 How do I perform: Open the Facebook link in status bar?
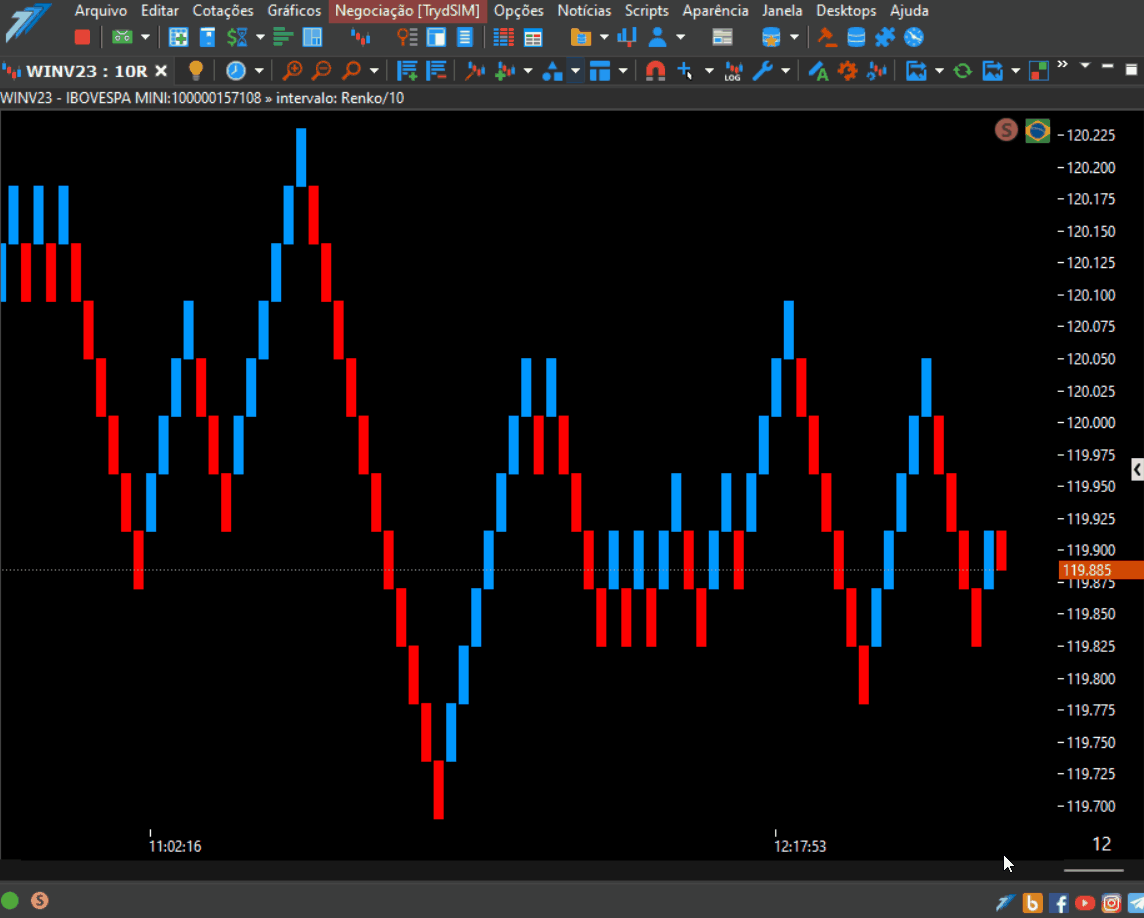[x=1059, y=903]
